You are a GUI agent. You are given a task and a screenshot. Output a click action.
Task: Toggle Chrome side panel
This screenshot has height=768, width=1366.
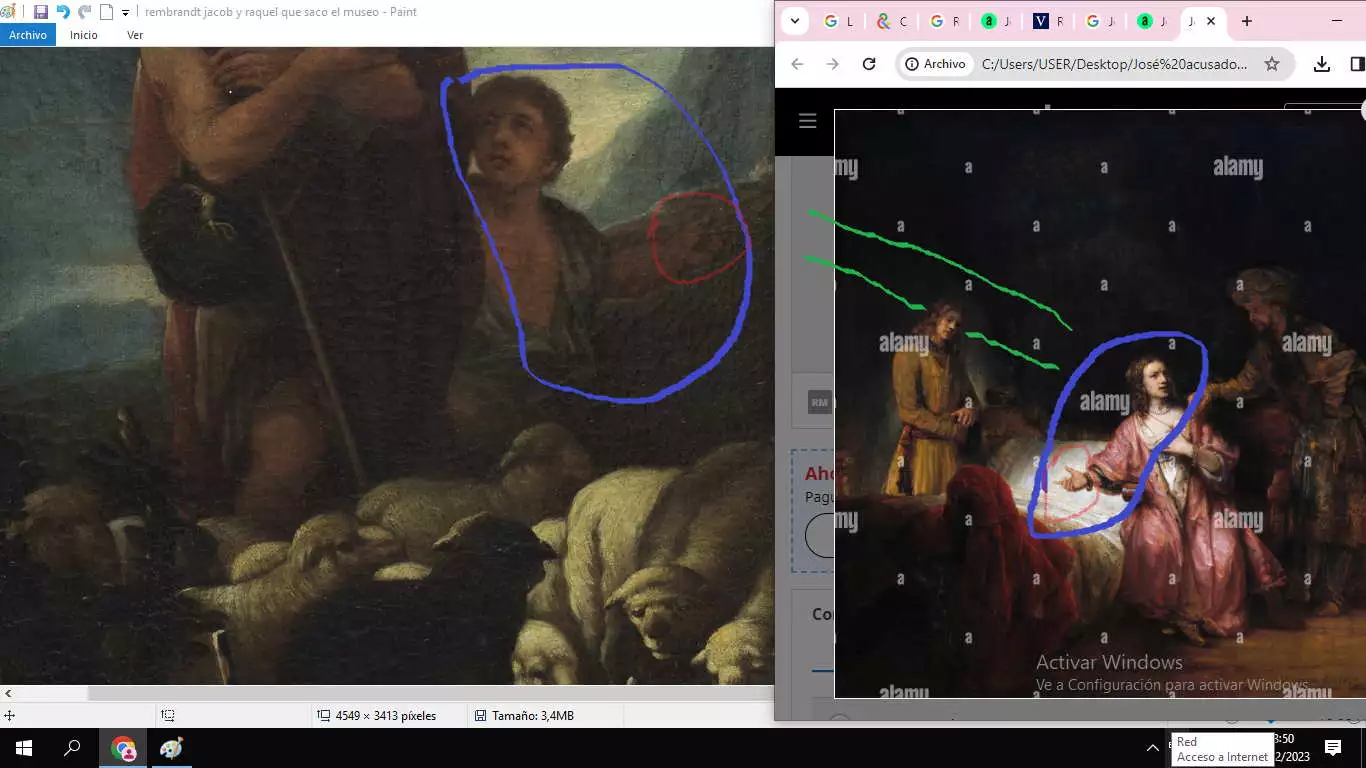click(x=1357, y=64)
